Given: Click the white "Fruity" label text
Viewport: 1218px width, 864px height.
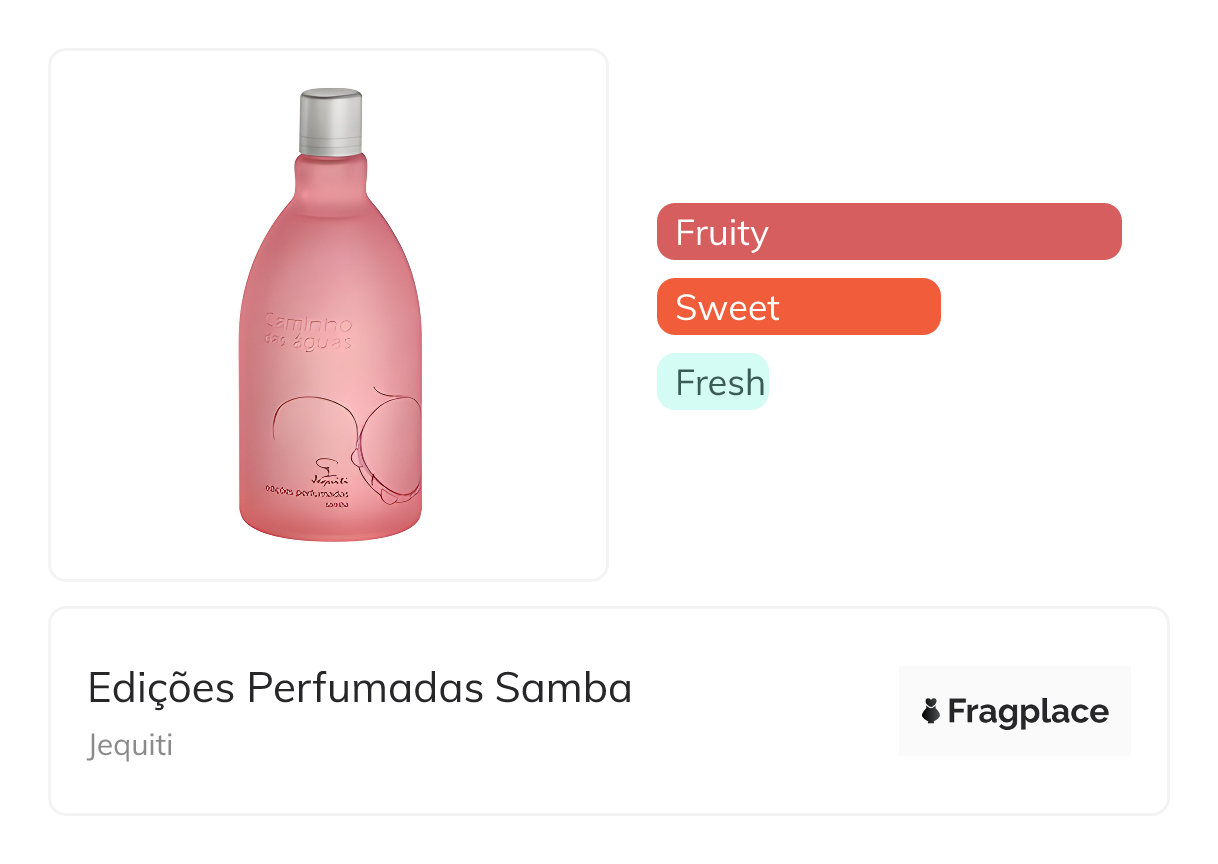Looking at the screenshot, I should 721,232.
